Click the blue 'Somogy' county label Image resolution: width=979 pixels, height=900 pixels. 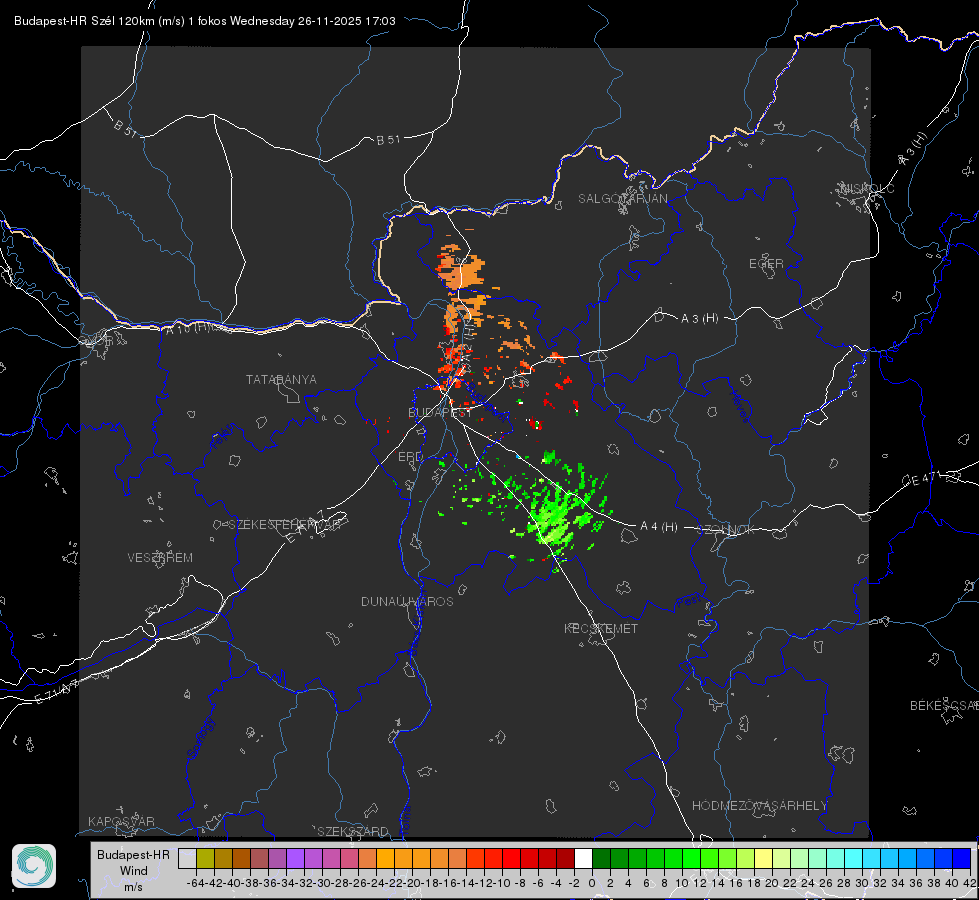coord(200,737)
